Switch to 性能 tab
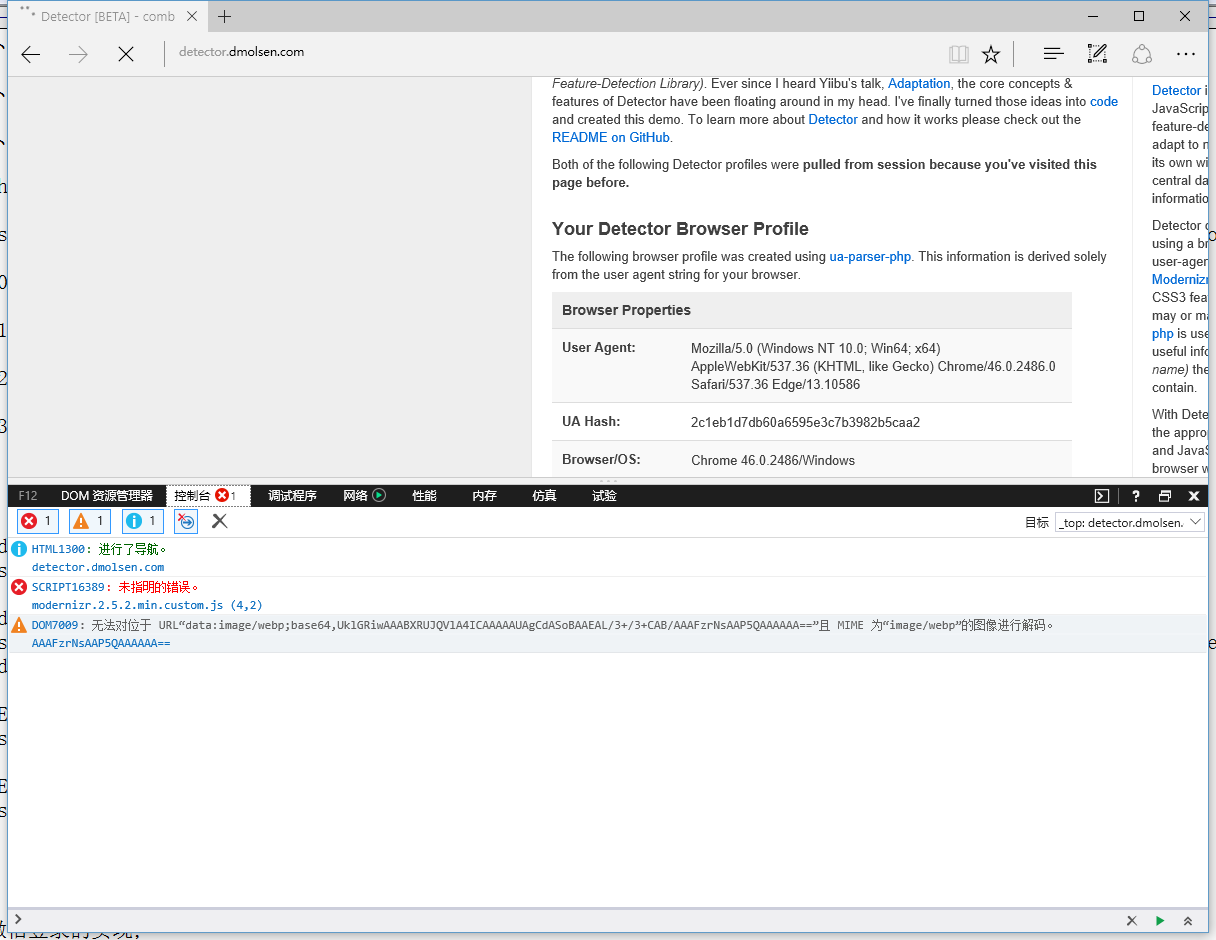The width and height of the screenshot is (1216, 940). tap(424, 496)
